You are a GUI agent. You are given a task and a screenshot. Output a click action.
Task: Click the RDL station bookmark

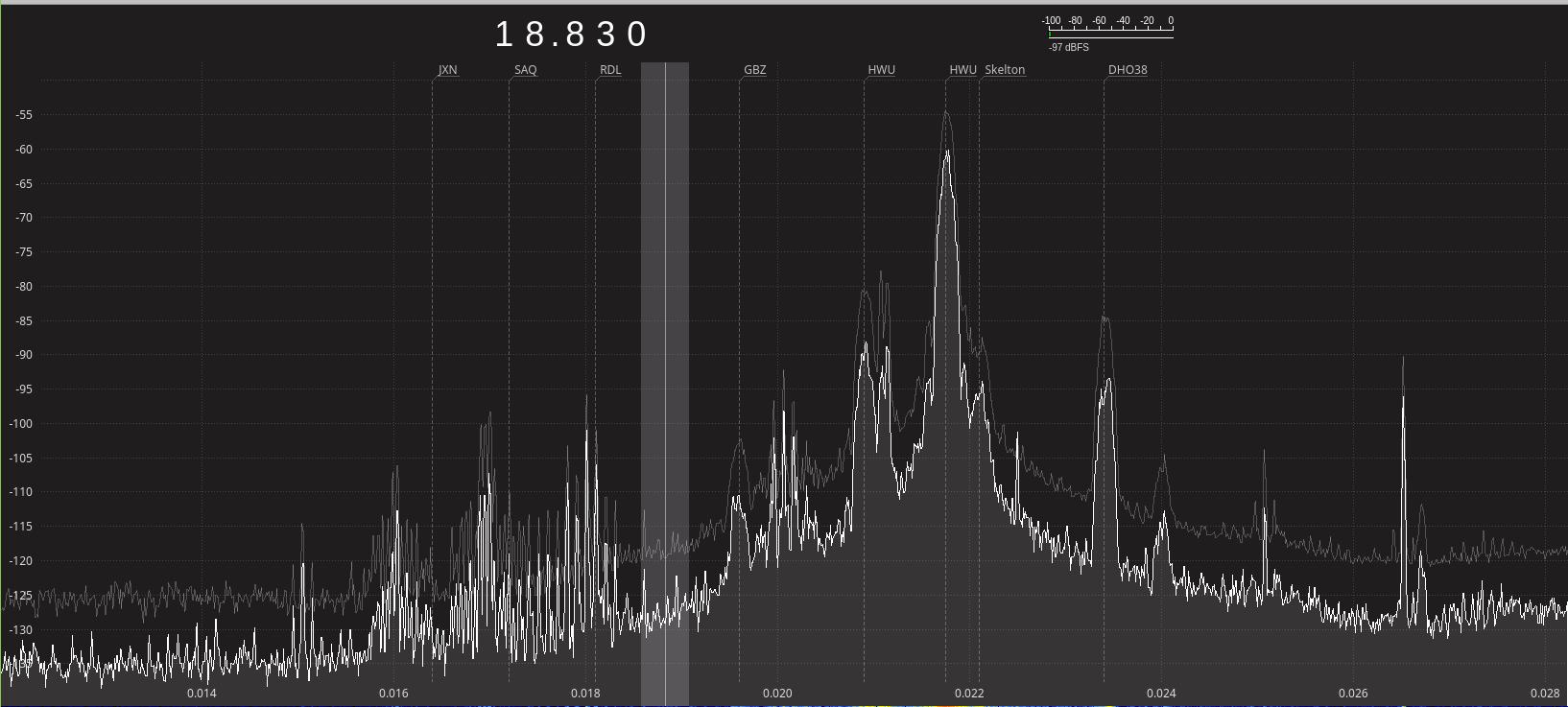coord(610,70)
